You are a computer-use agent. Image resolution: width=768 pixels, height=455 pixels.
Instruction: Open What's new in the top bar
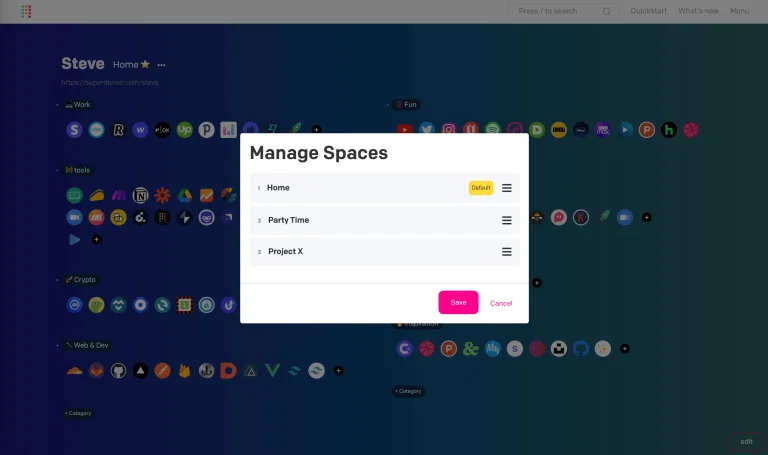tap(698, 11)
